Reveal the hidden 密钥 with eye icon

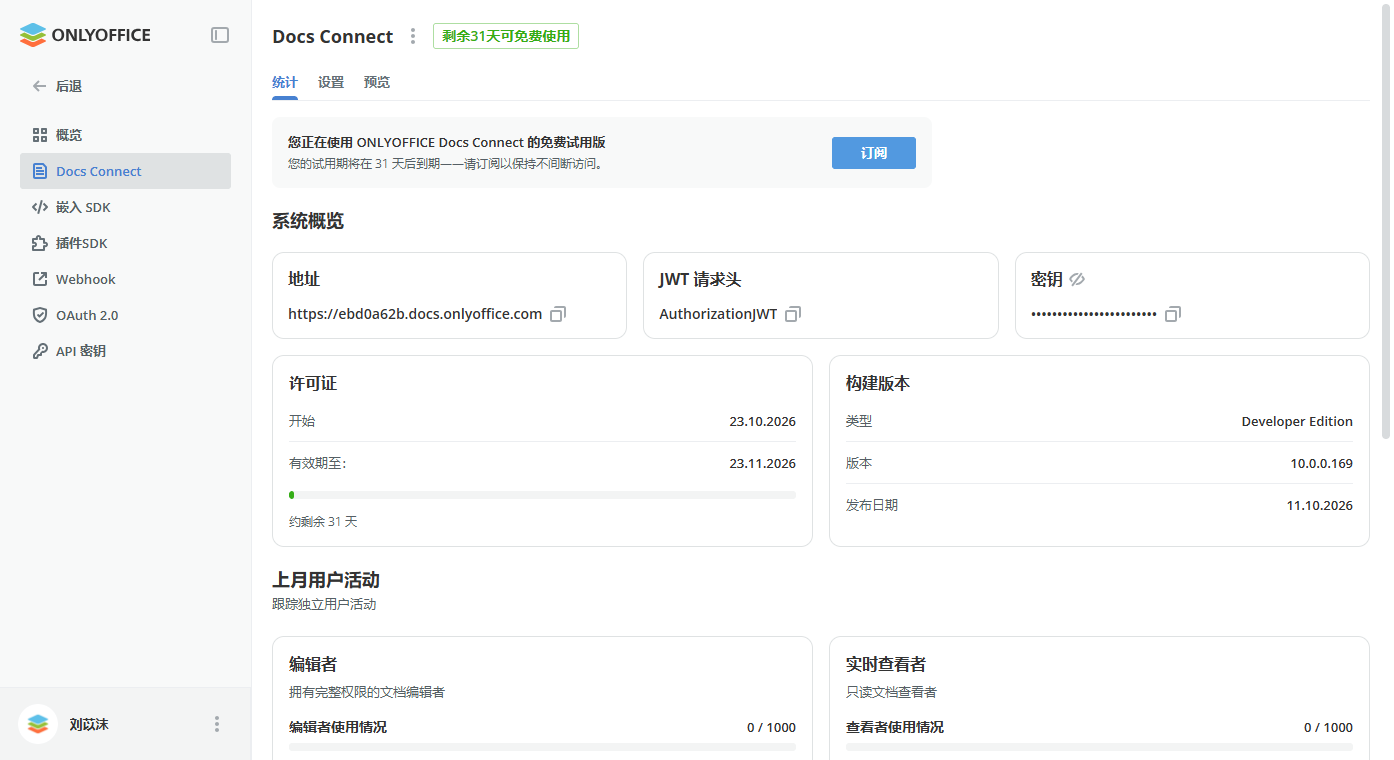pos(1077,280)
